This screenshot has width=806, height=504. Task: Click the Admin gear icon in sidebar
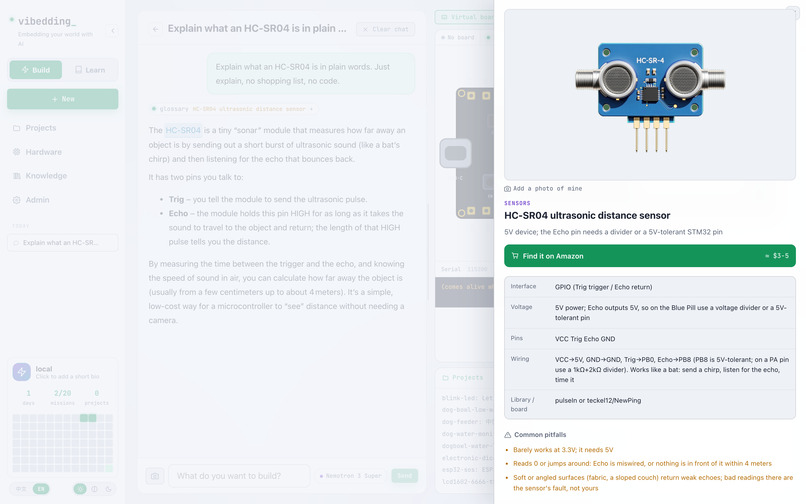16,200
